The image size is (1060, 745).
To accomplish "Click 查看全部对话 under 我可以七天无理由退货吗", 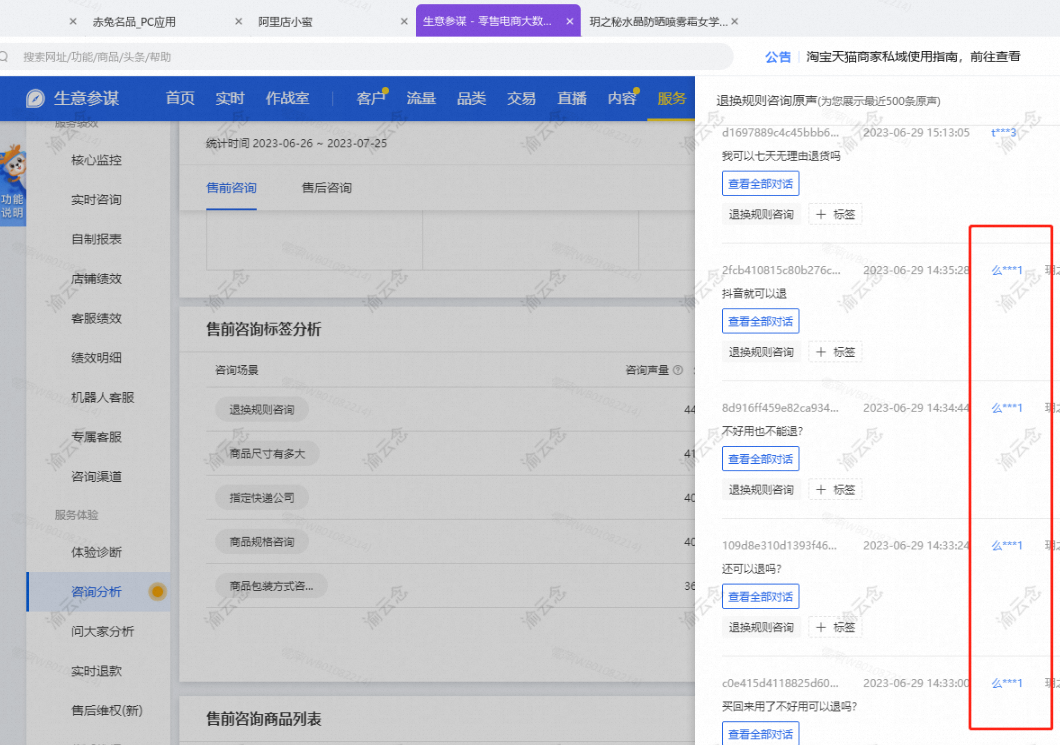I will [x=761, y=184].
